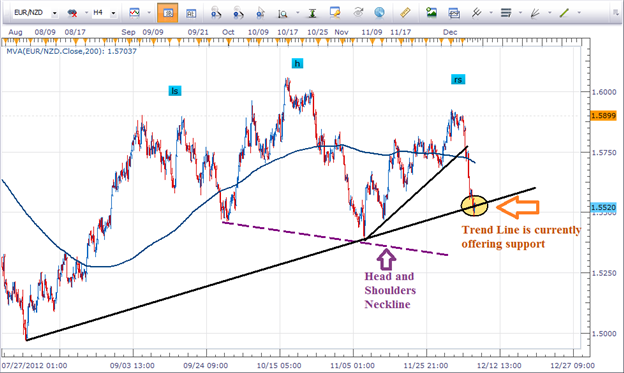The height and width of the screenshot is (373, 624).
Task: Click the Oct label on top date bar
Action: [x=228, y=32]
